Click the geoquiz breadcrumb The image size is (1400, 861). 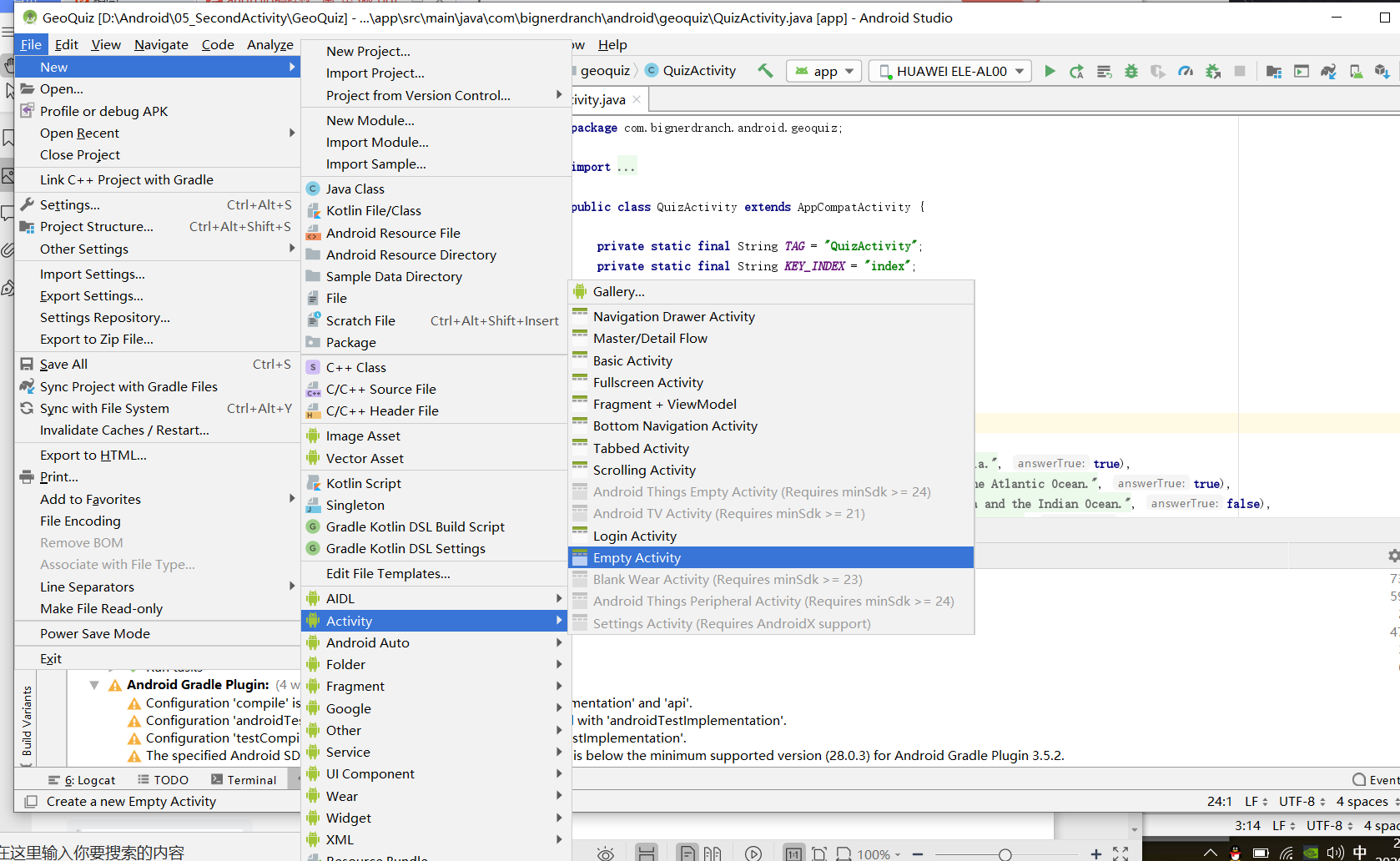pyautogui.click(x=605, y=71)
